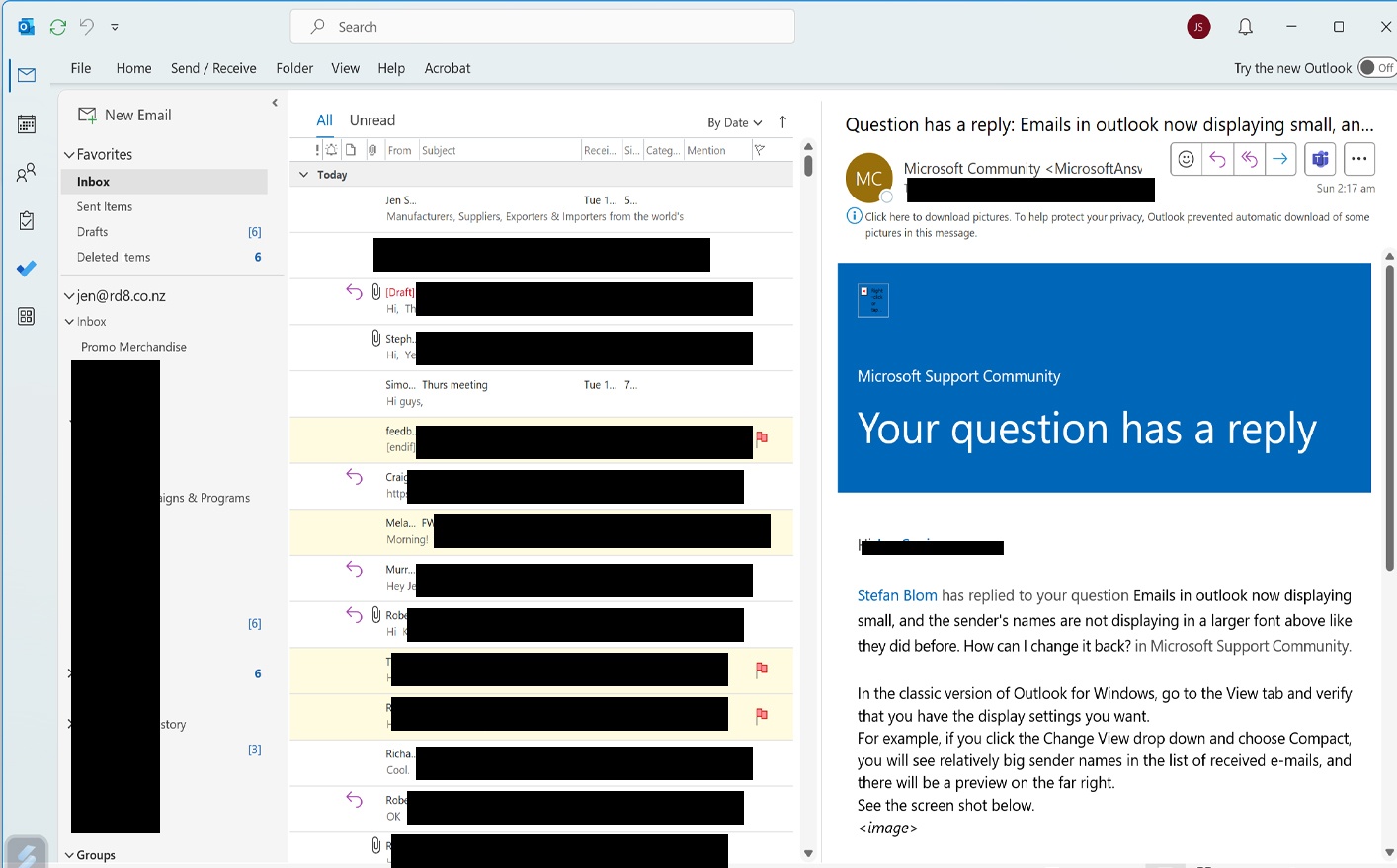Open the 'By Date' sort dropdown
This screenshot has width=1397, height=868.
(x=733, y=122)
